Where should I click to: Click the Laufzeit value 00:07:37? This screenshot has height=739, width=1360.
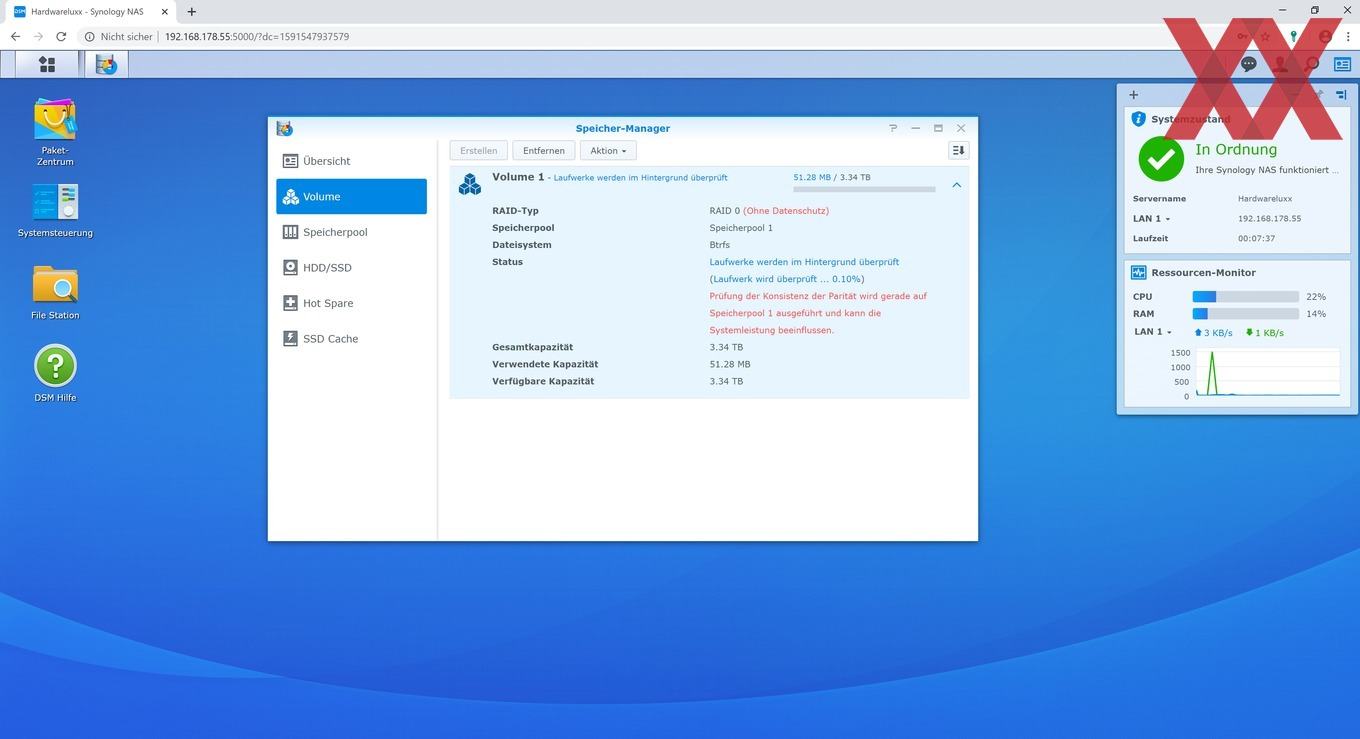[1257, 239]
